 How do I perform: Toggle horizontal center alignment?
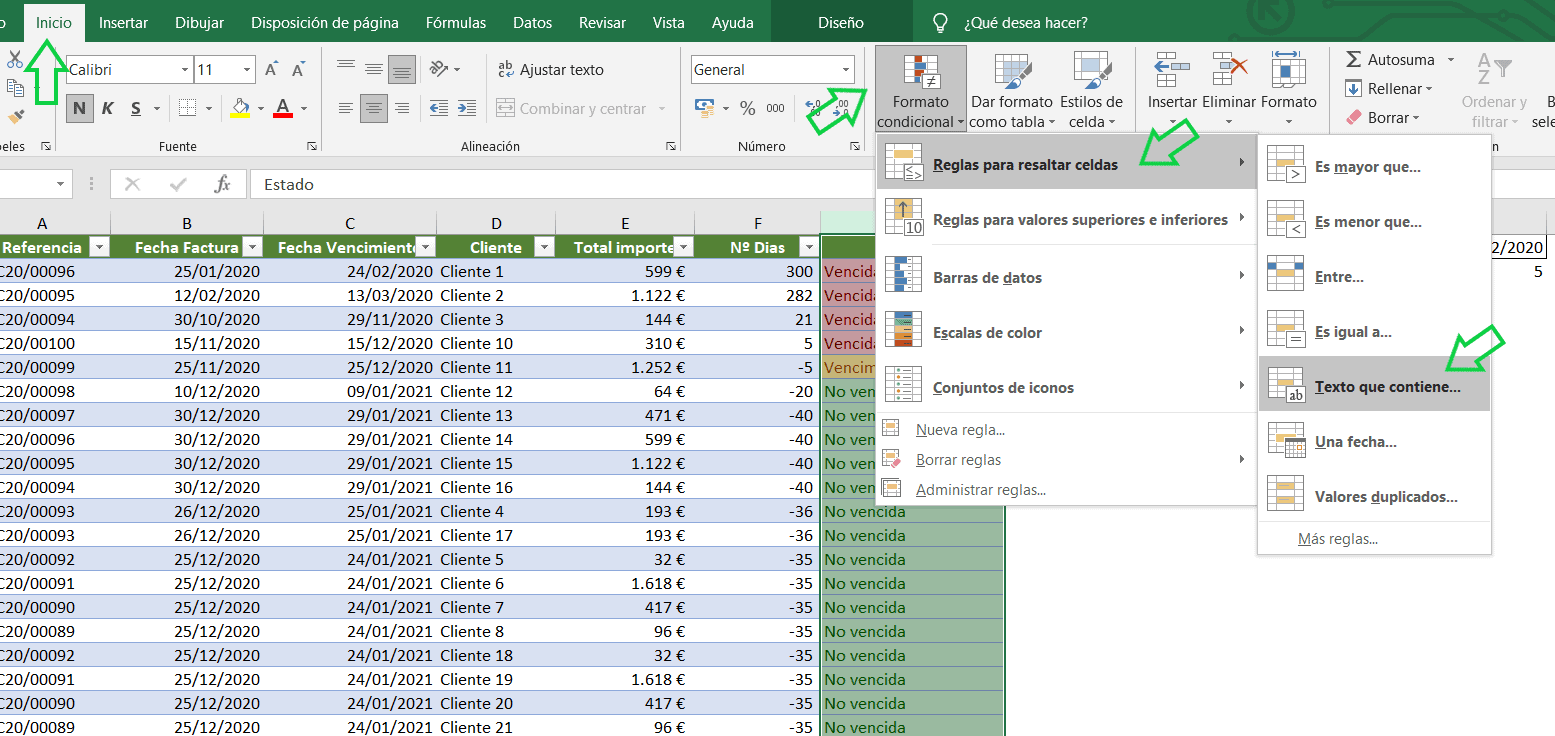click(x=374, y=108)
